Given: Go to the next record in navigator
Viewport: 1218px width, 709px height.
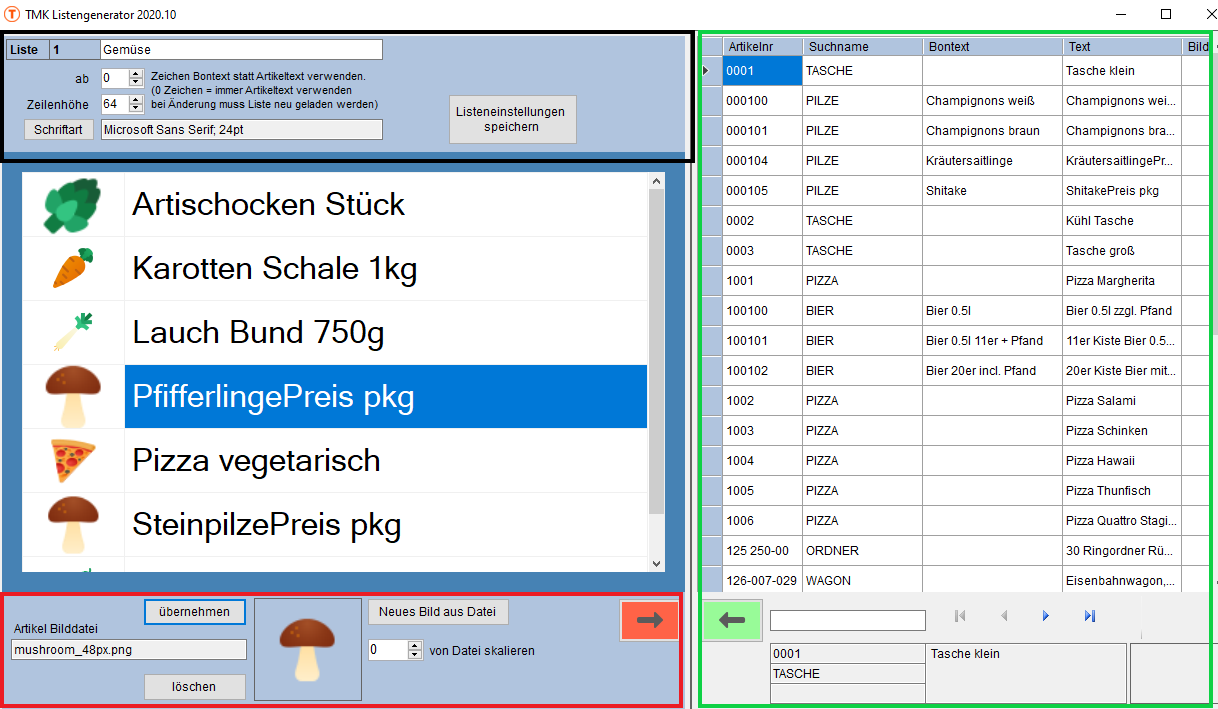Looking at the screenshot, I should click(x=1046, y=616).
